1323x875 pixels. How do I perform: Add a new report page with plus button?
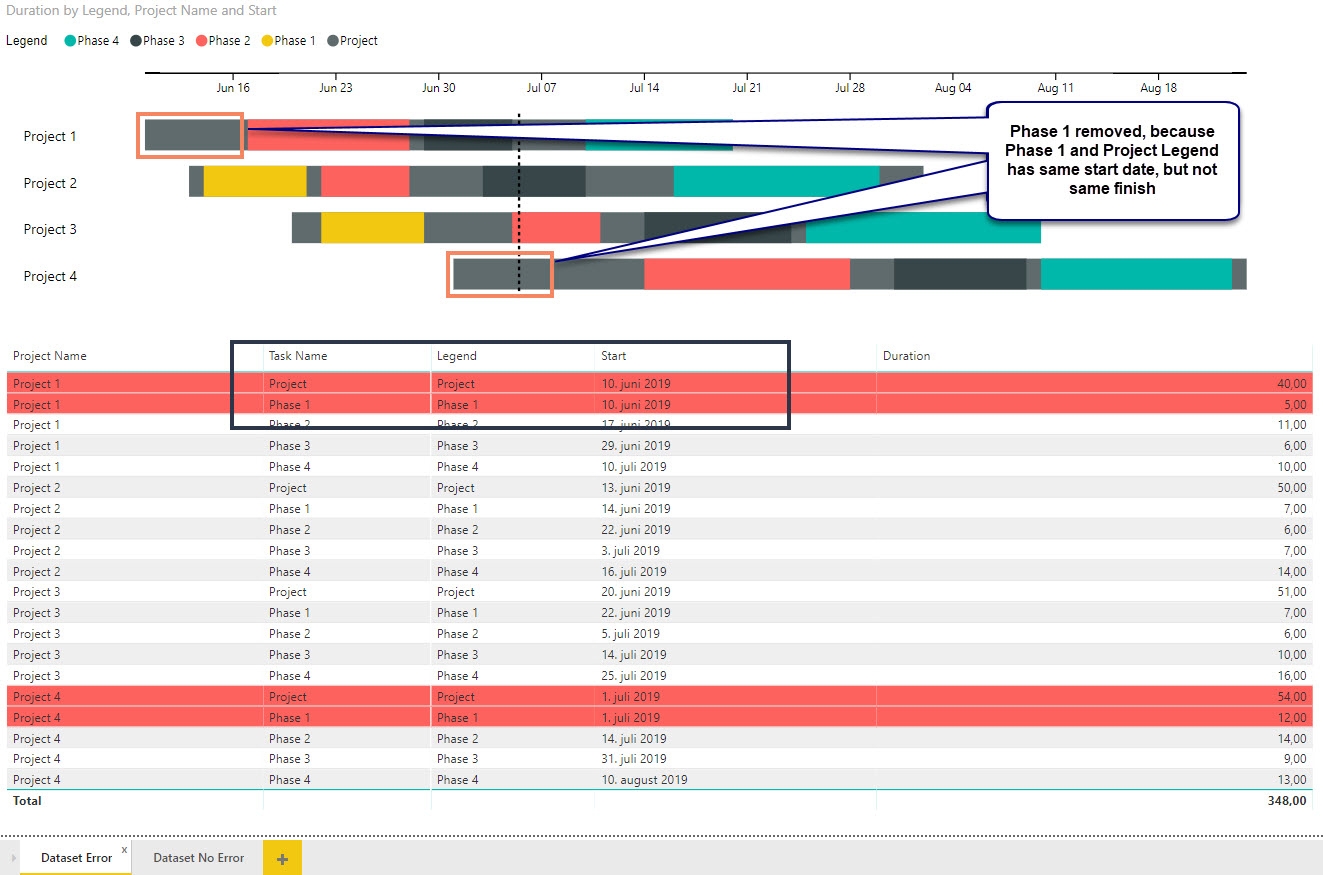pos(282,858)
